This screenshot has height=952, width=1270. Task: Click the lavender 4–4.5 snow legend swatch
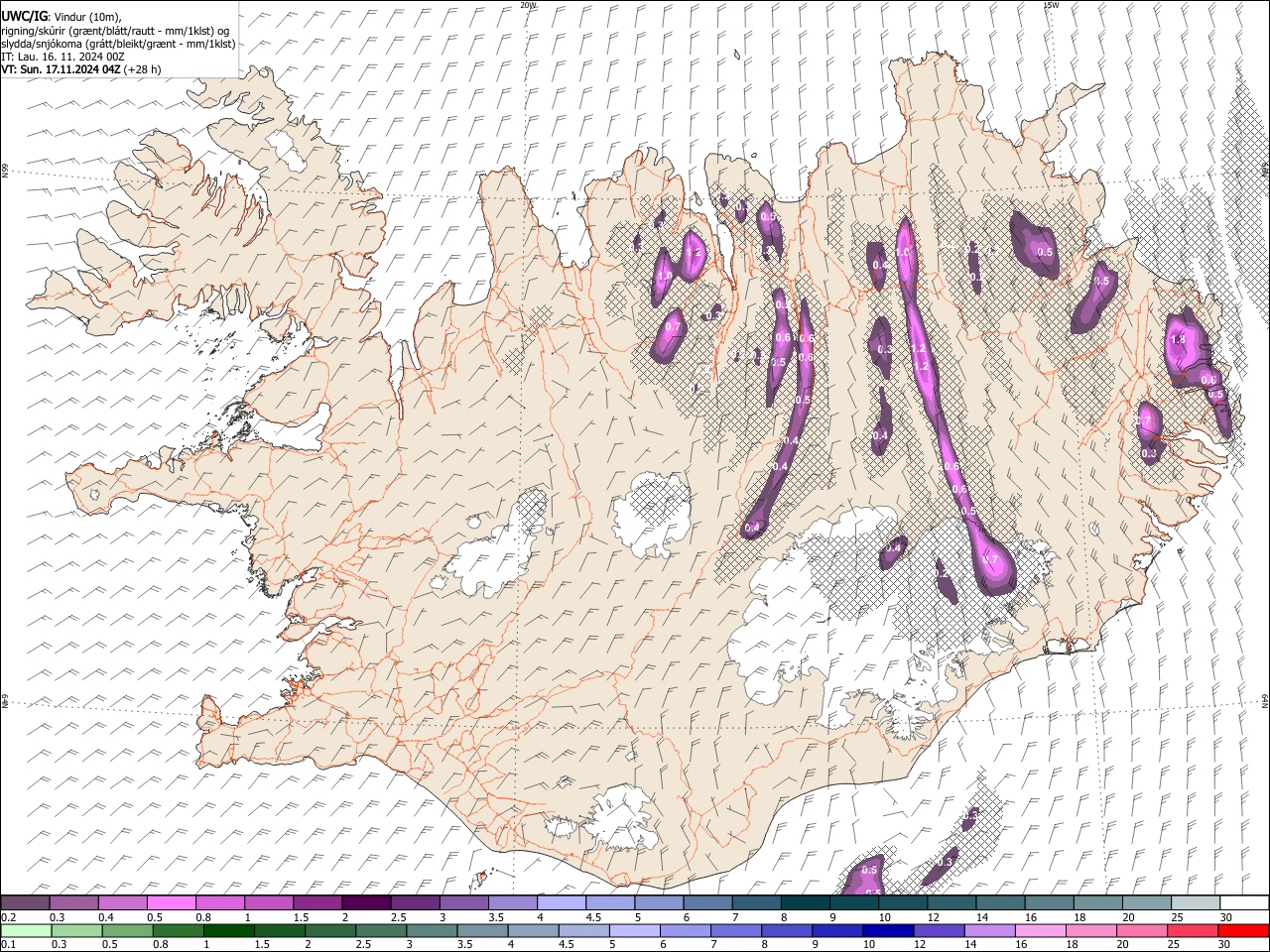coord(561,903)
